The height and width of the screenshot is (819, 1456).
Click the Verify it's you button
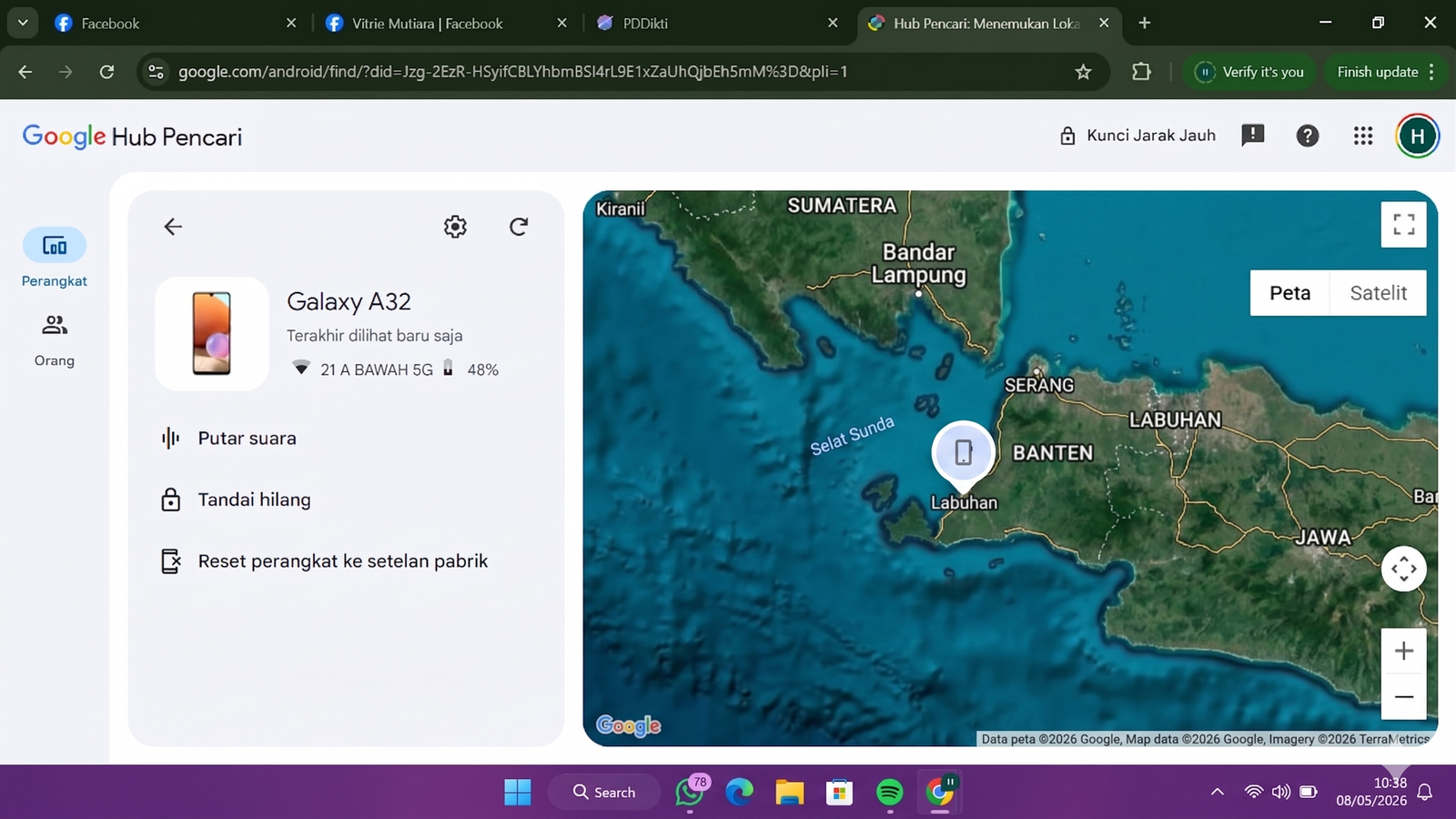[1250, 72]
